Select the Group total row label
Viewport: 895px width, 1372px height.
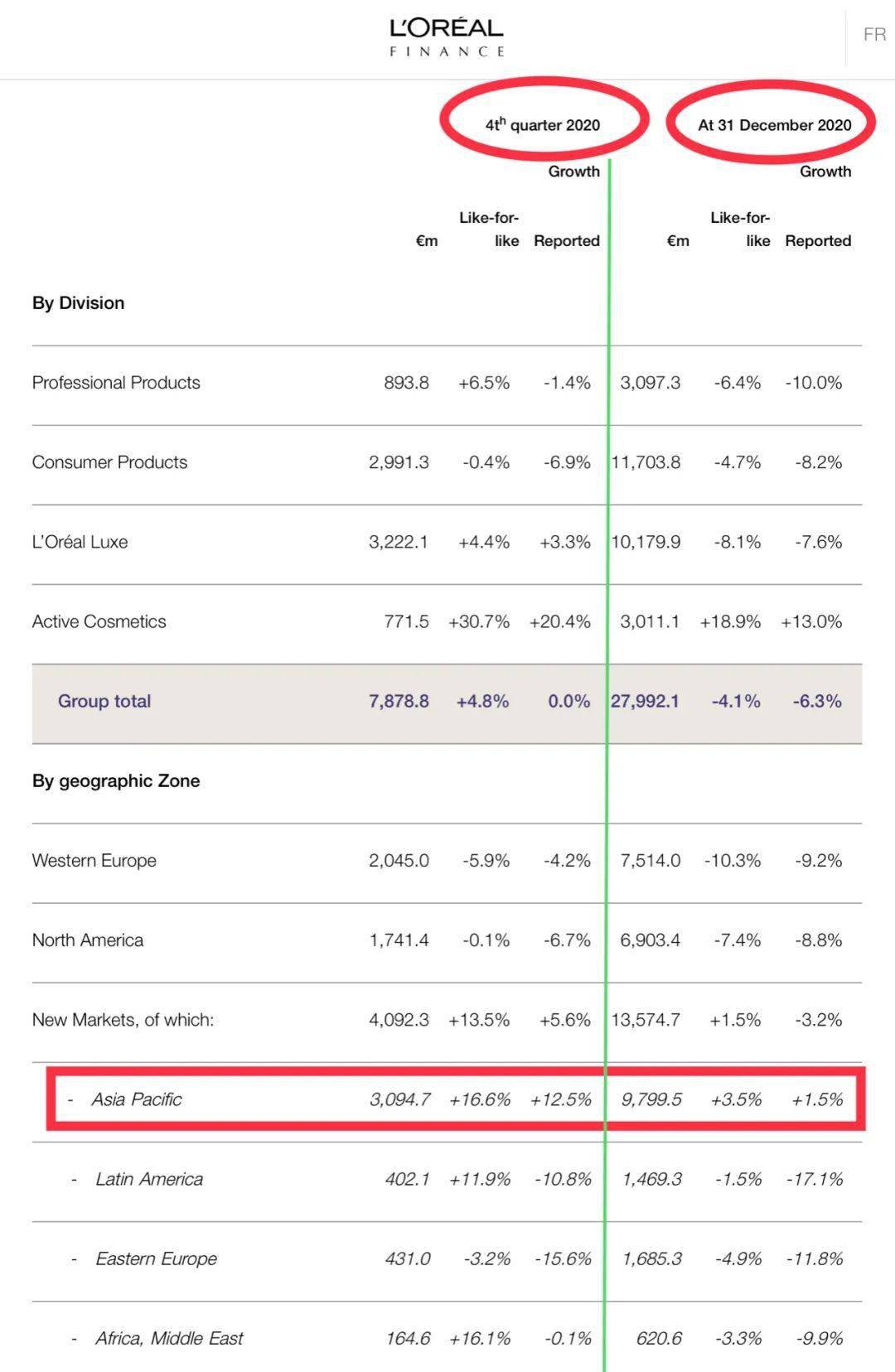point(104,701)
